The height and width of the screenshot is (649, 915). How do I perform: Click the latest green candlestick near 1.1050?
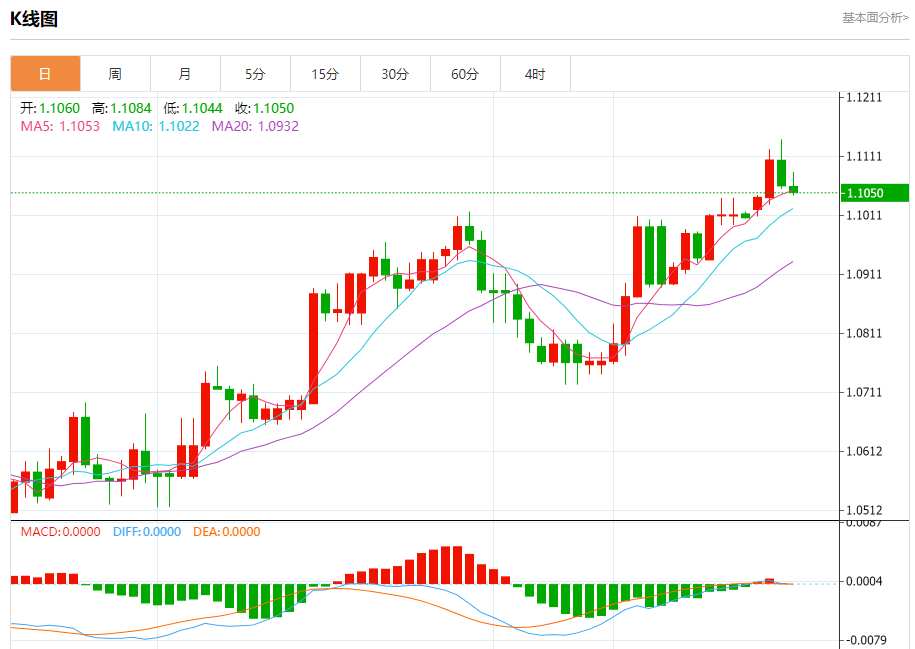794,189
